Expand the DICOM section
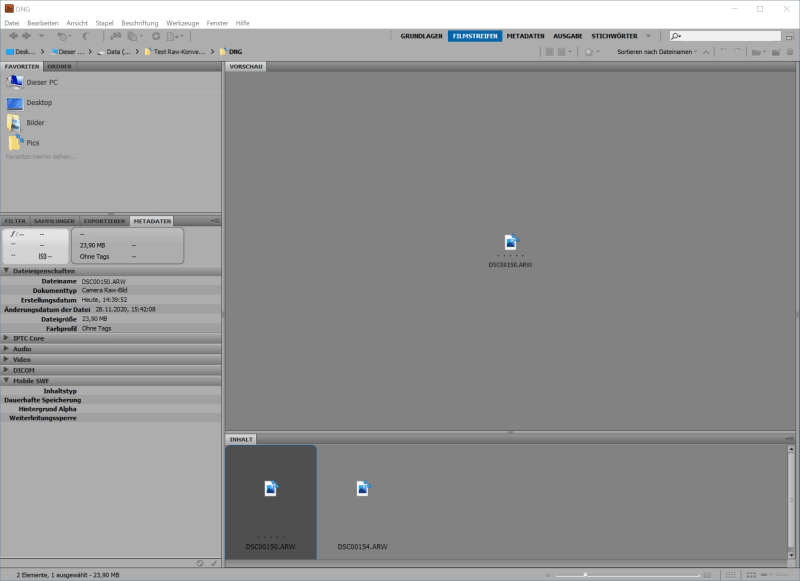 (x=7, y=370)
